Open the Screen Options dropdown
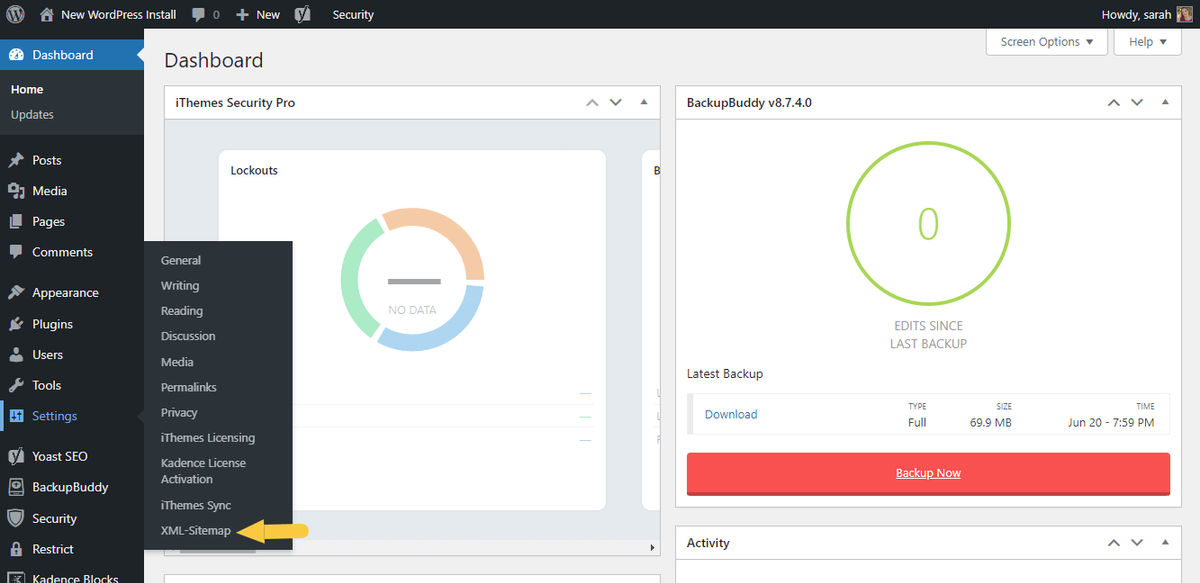The width and height of the screenshot is (1200, 583). [1047, 42]
